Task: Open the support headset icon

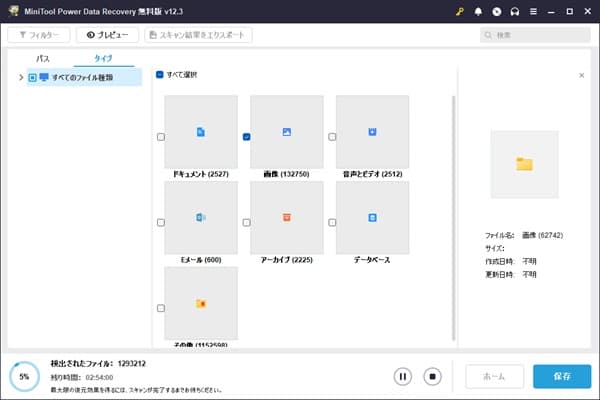Action: click(x=515, y=11)
